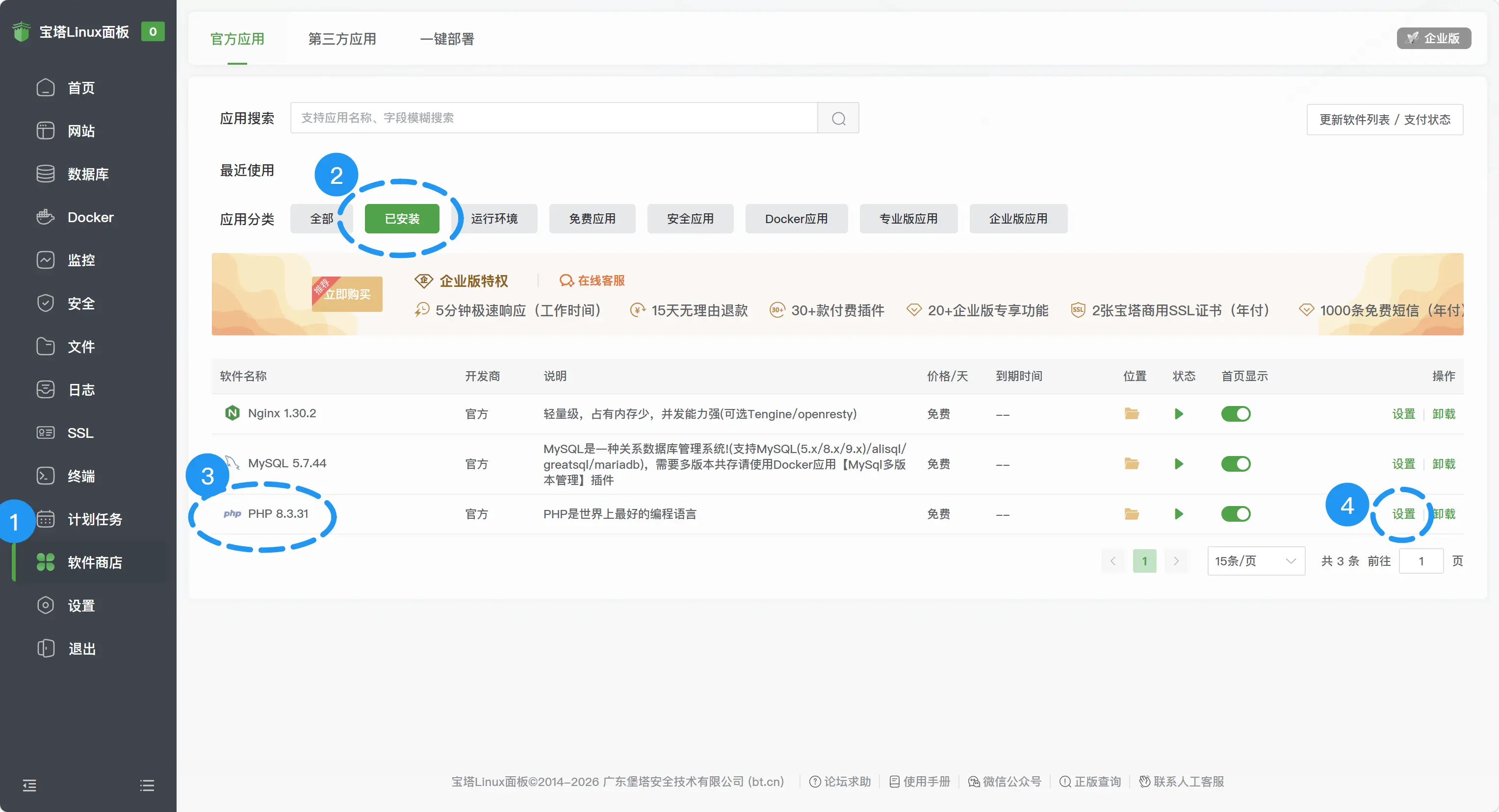Screen dimensions: 1499x812
Task: Click the notification count badge 0
Action: 153,31
